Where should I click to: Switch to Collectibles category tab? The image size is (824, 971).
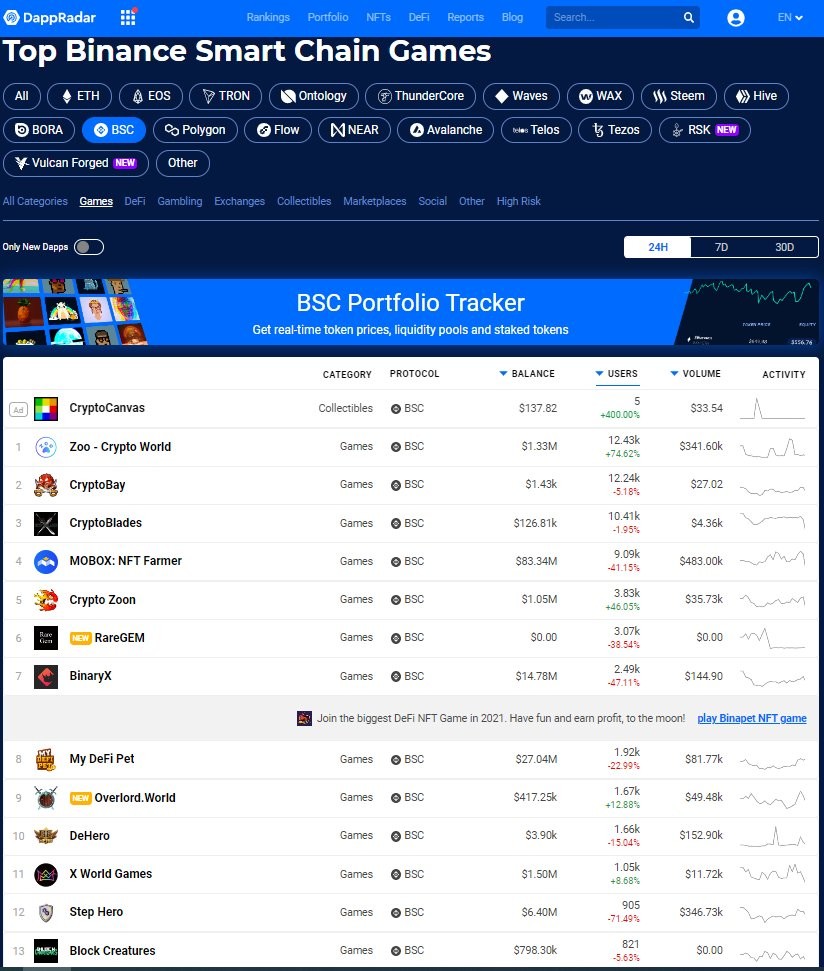coord(304,201)
